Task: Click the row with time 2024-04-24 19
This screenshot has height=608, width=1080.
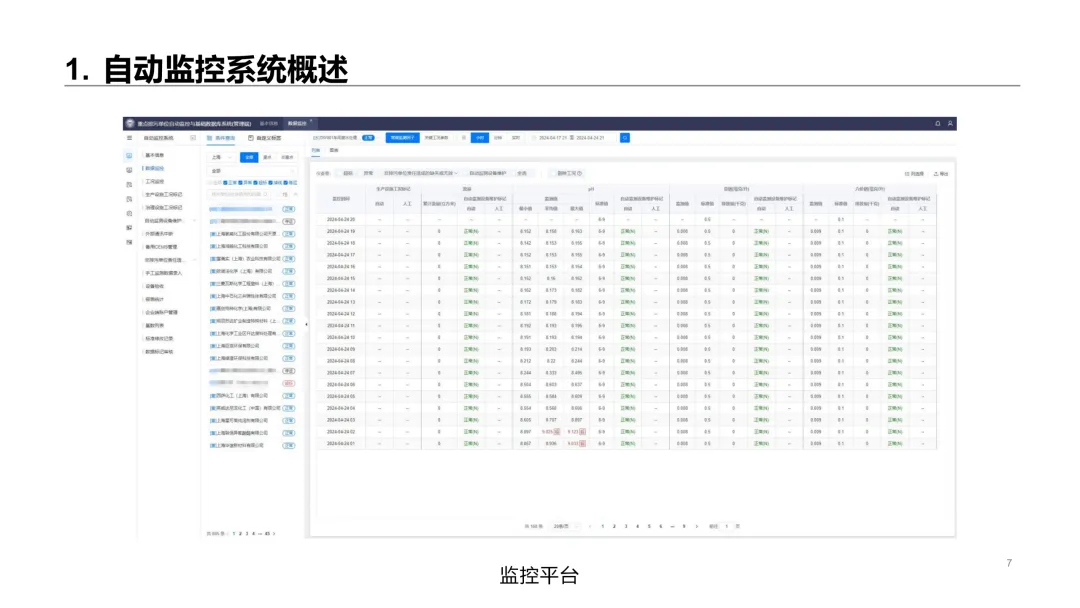Action: point(626,231)
